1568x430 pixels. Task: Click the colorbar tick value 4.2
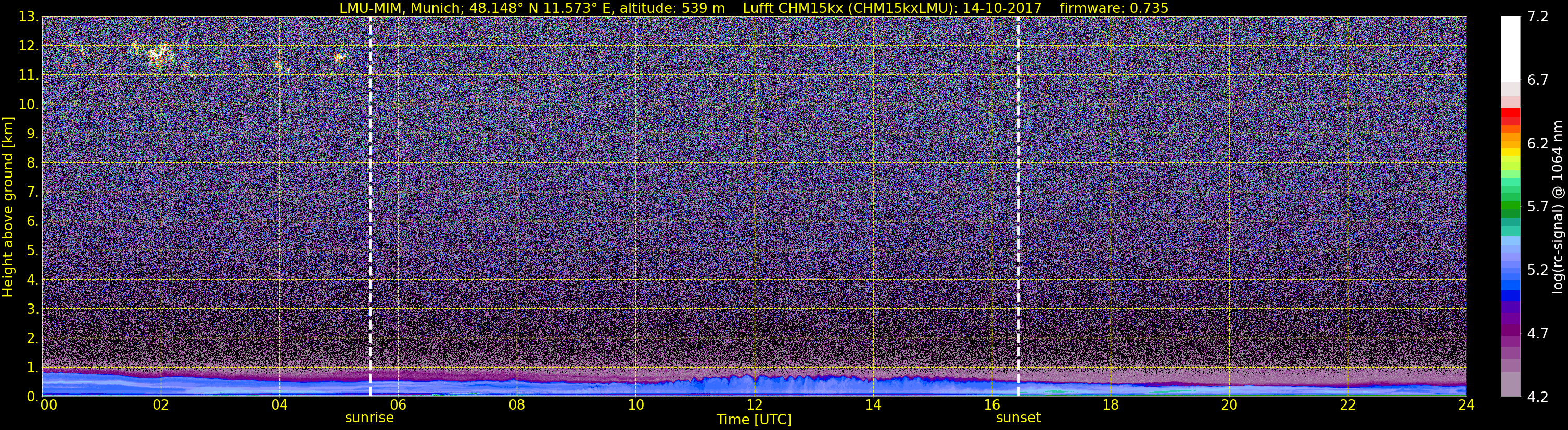pos(1538,397)
